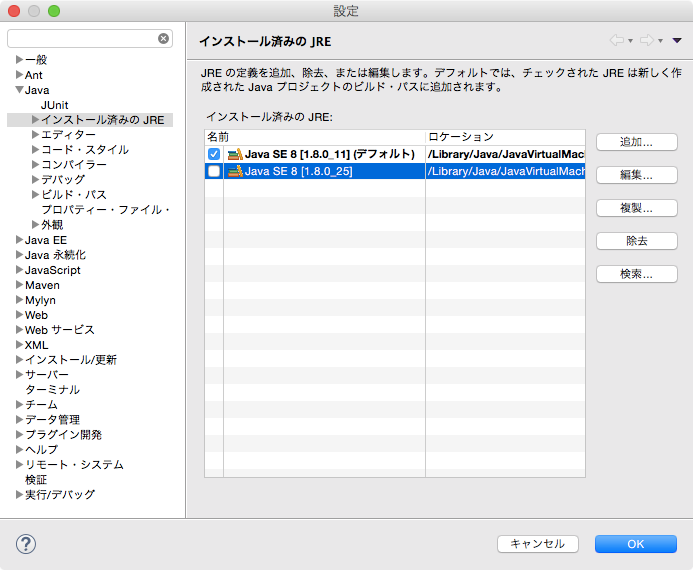
Task: Select チーム in the preferences tree
Action: tap(42, 405)
